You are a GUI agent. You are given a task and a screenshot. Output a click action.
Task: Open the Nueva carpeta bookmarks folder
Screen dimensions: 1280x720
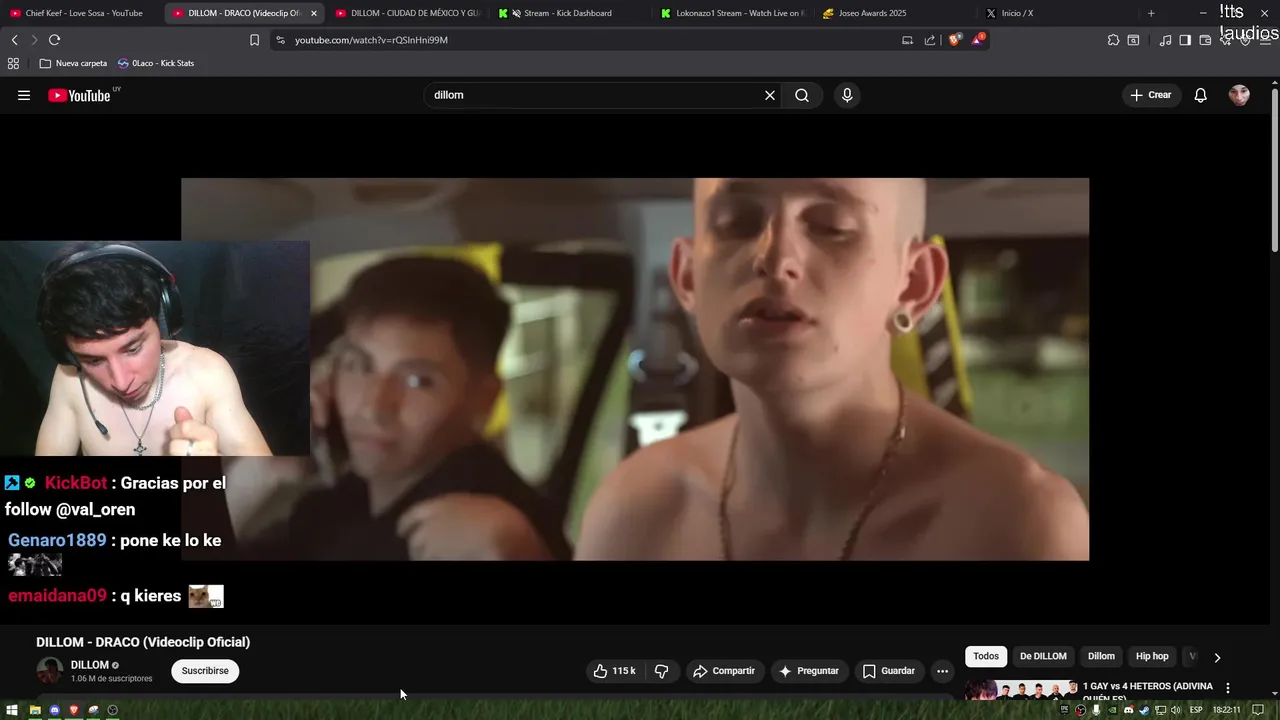pyautogui.click(x=73, y=63)
